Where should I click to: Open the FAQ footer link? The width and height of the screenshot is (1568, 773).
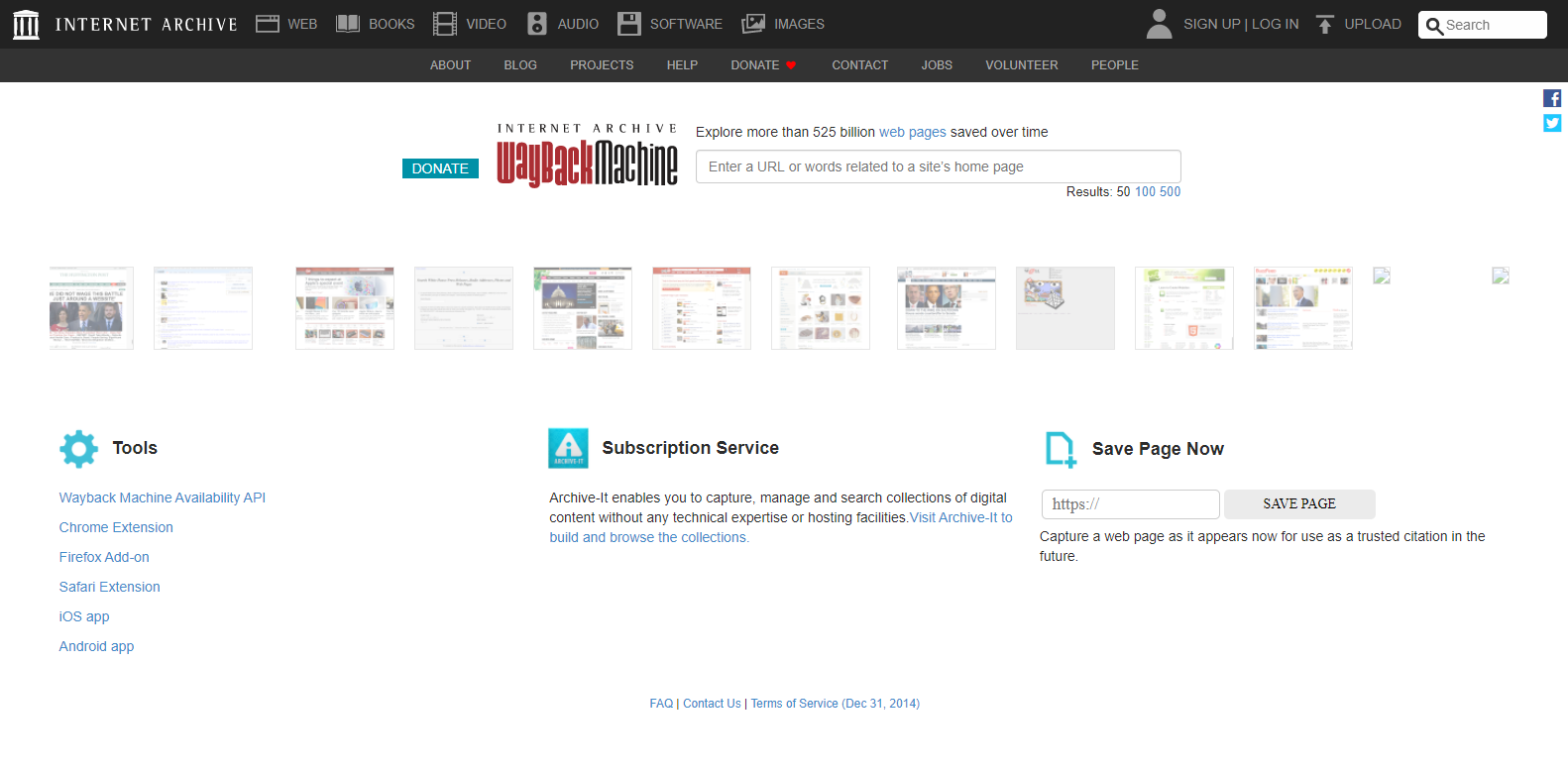[x=661, y=704]
